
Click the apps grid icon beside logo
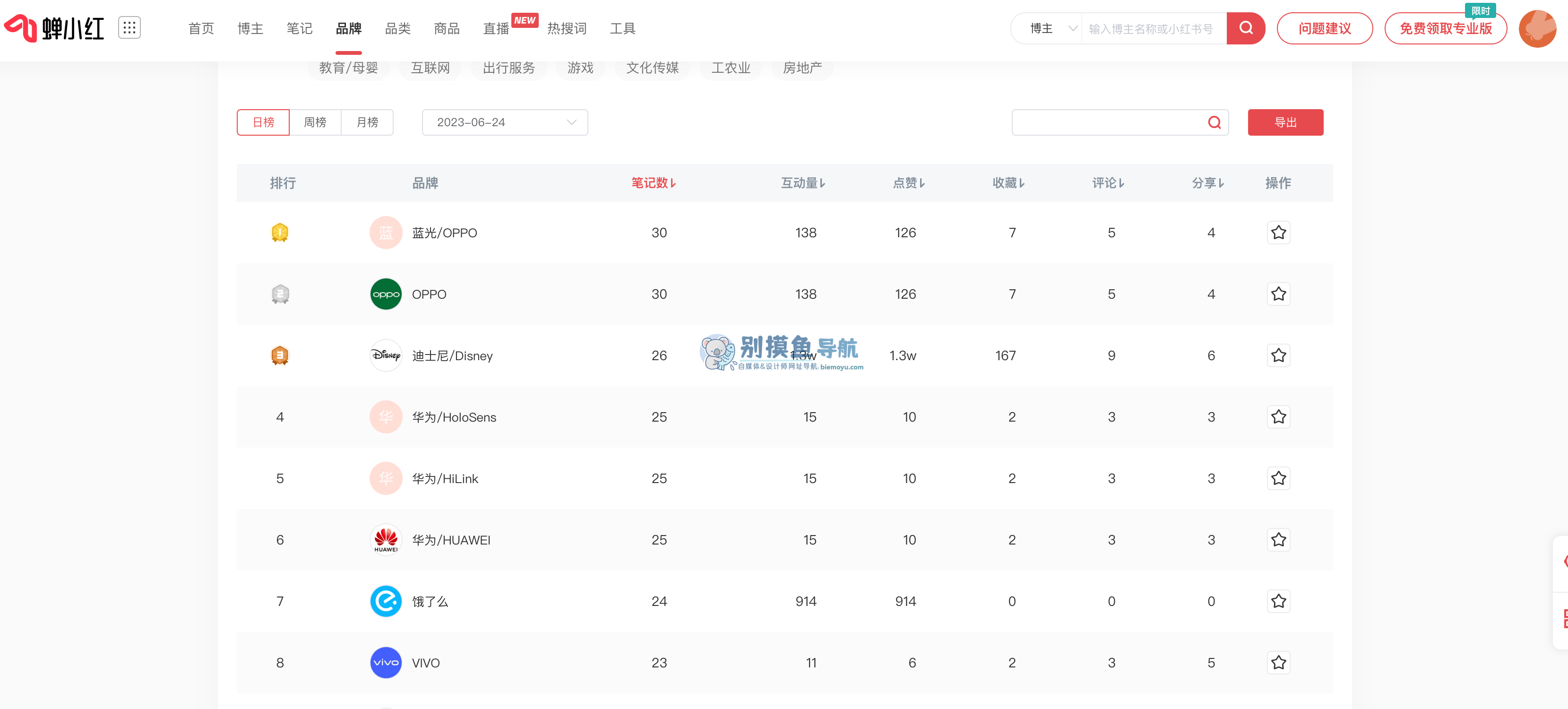[129, 27]
